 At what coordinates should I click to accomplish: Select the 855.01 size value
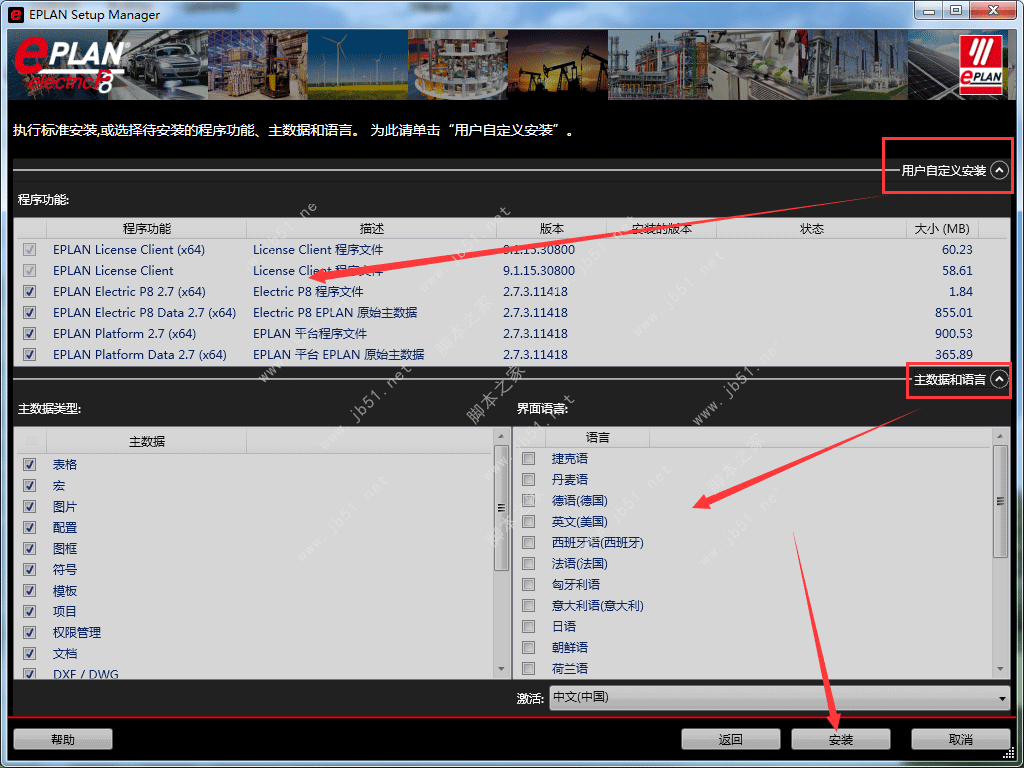pyautogui.click(x=953, y=312)
